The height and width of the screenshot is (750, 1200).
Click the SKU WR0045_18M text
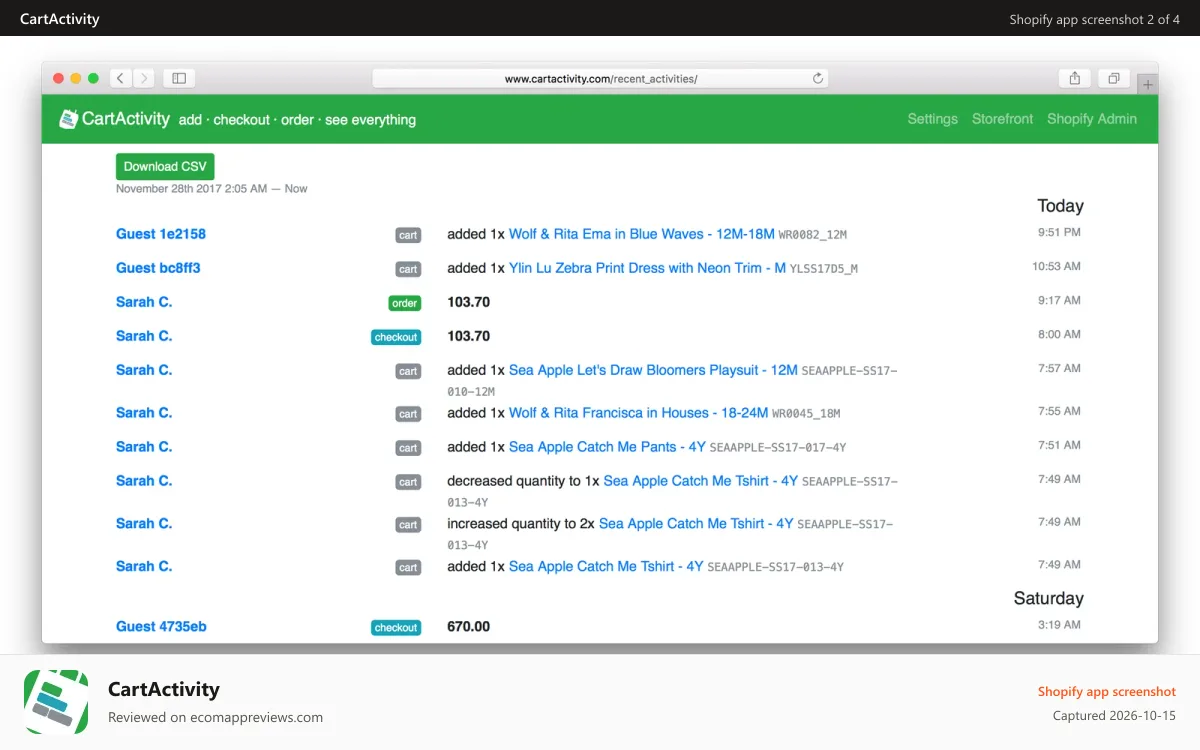[806, 414]
